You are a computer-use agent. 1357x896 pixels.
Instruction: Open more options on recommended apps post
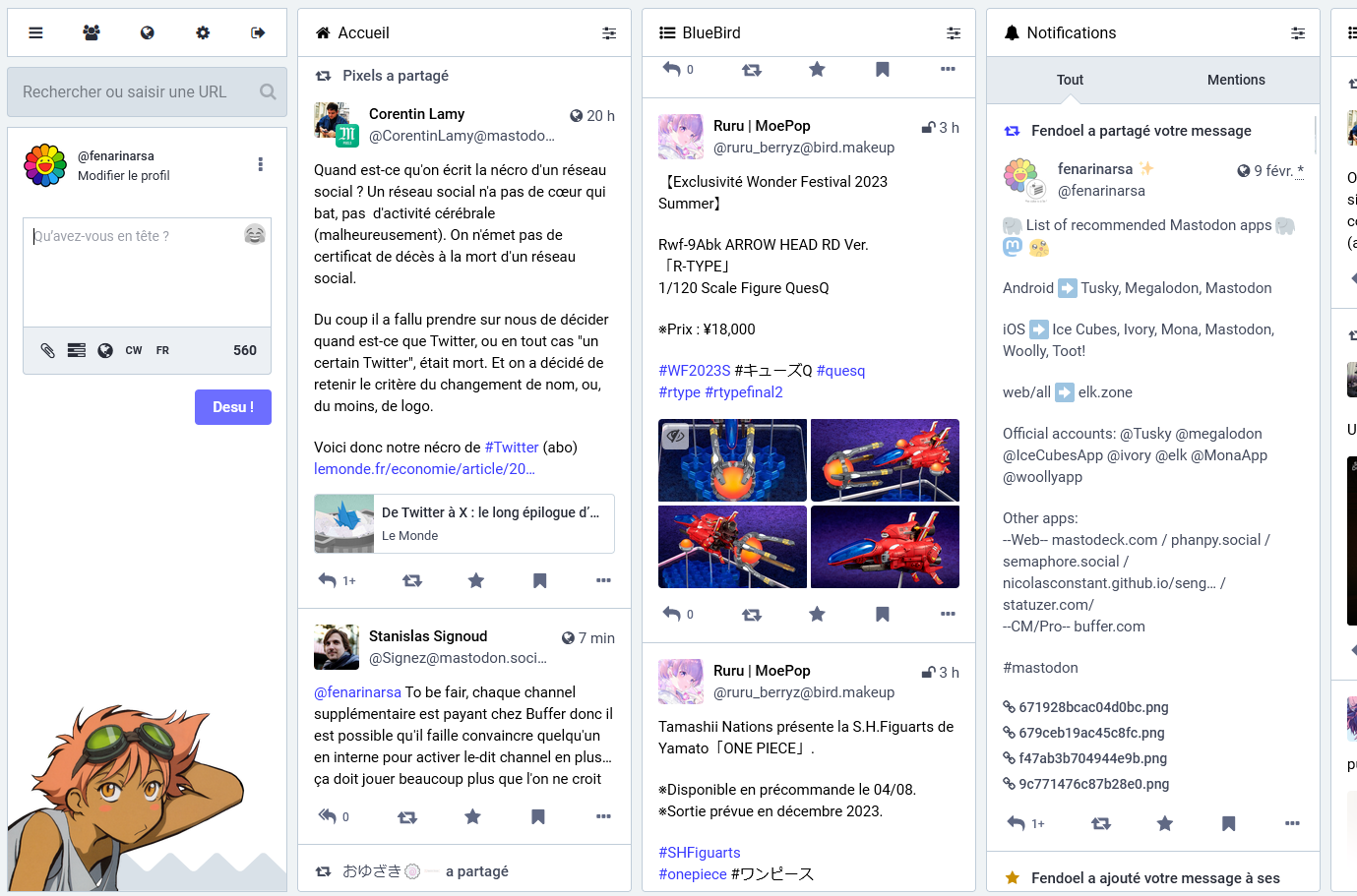click(x=1292, y=823)
